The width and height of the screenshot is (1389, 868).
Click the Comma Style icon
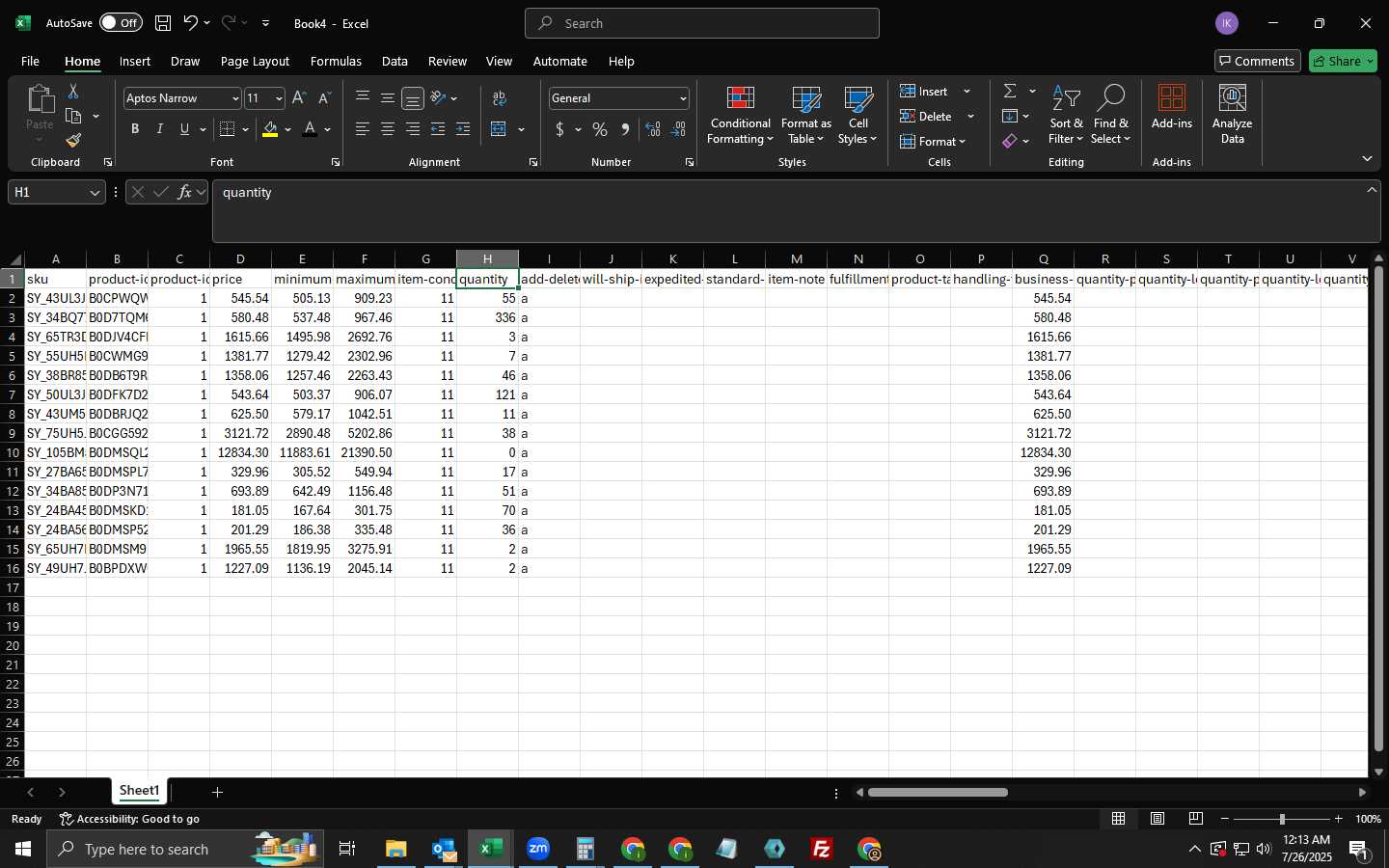point(625,129)
